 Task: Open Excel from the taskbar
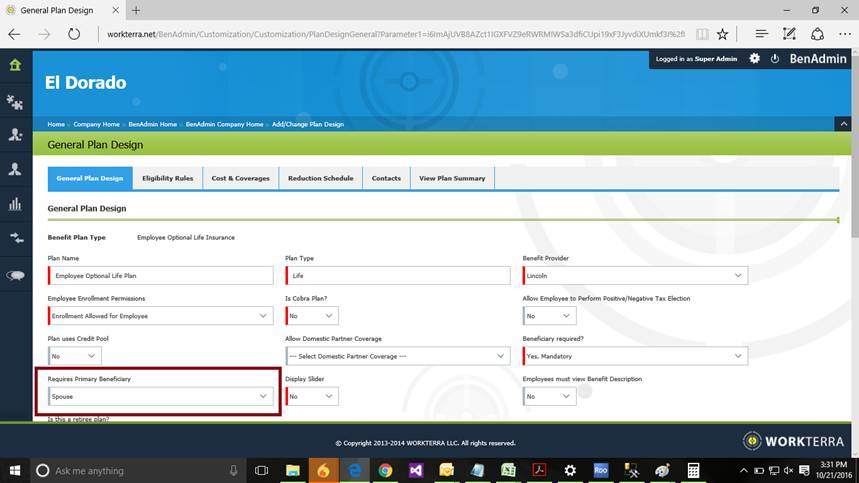(x=508, y=470)
